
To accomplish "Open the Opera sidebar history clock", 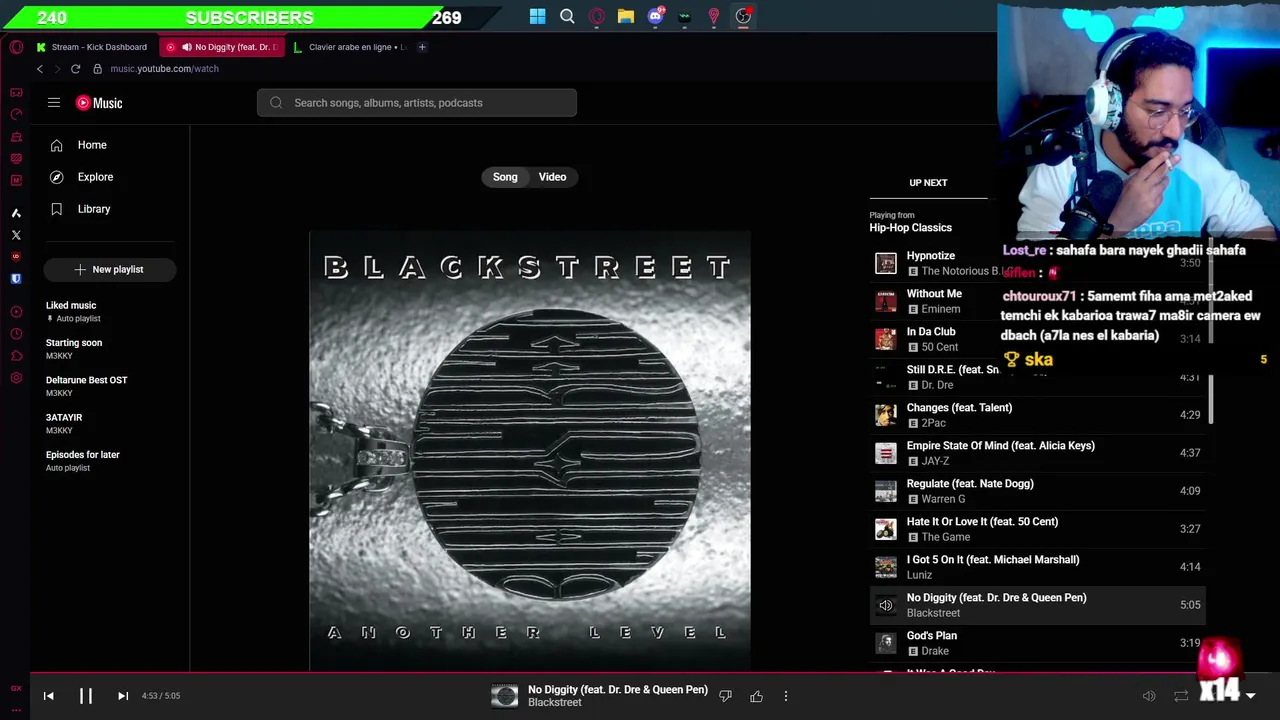I will pyautogui.click(x=16, y=334).
